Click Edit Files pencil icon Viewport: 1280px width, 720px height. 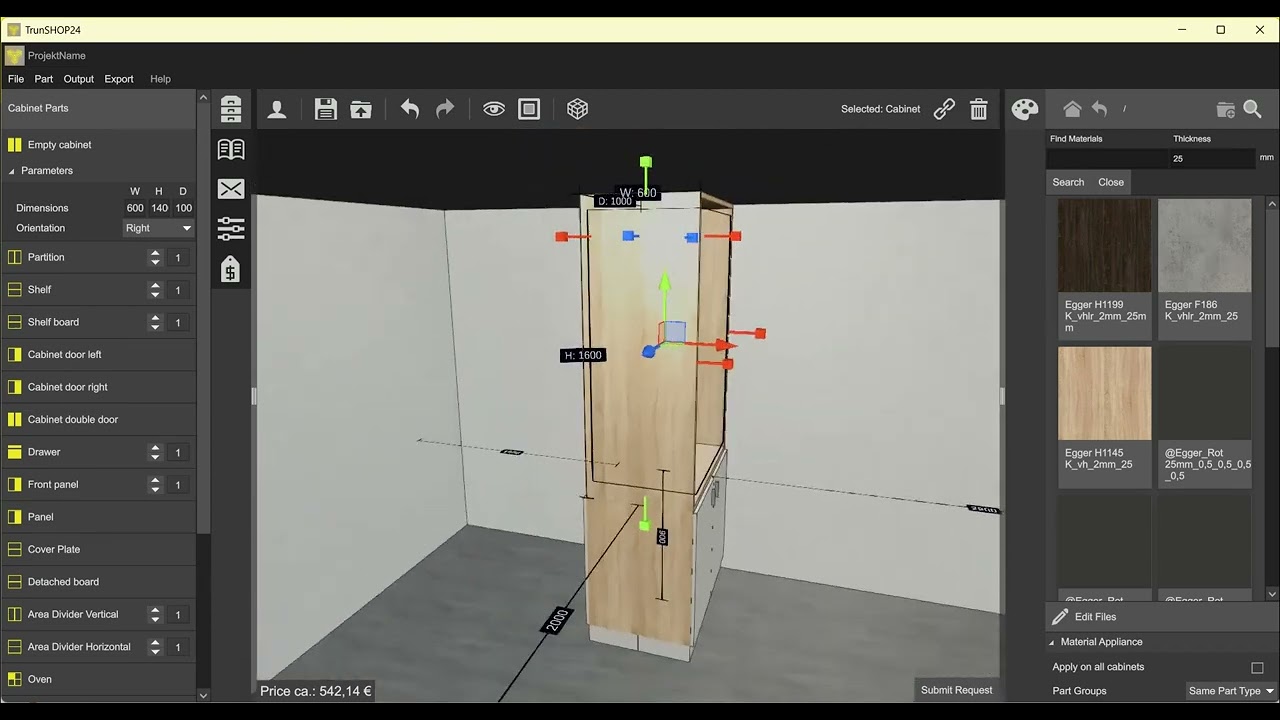pos(1060,617)
